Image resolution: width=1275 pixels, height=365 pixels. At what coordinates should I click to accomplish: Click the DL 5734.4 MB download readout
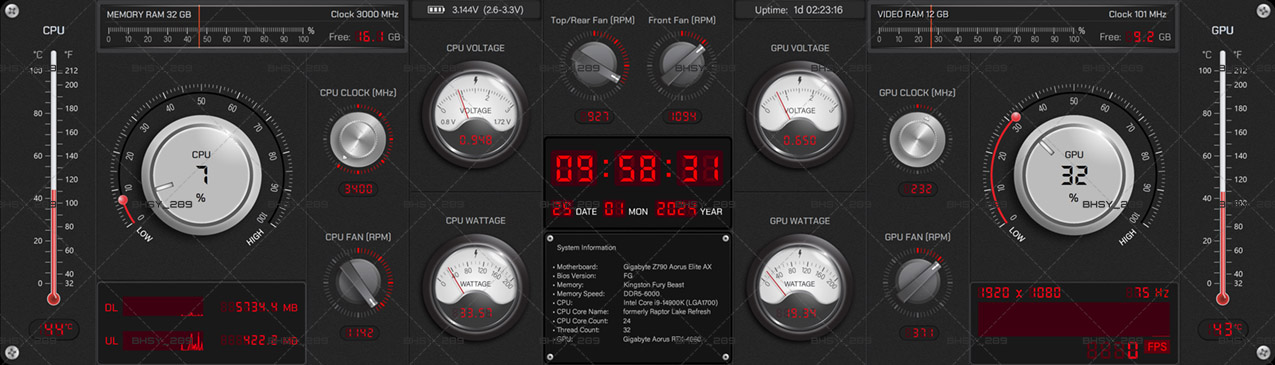click(x=260, y=308)
